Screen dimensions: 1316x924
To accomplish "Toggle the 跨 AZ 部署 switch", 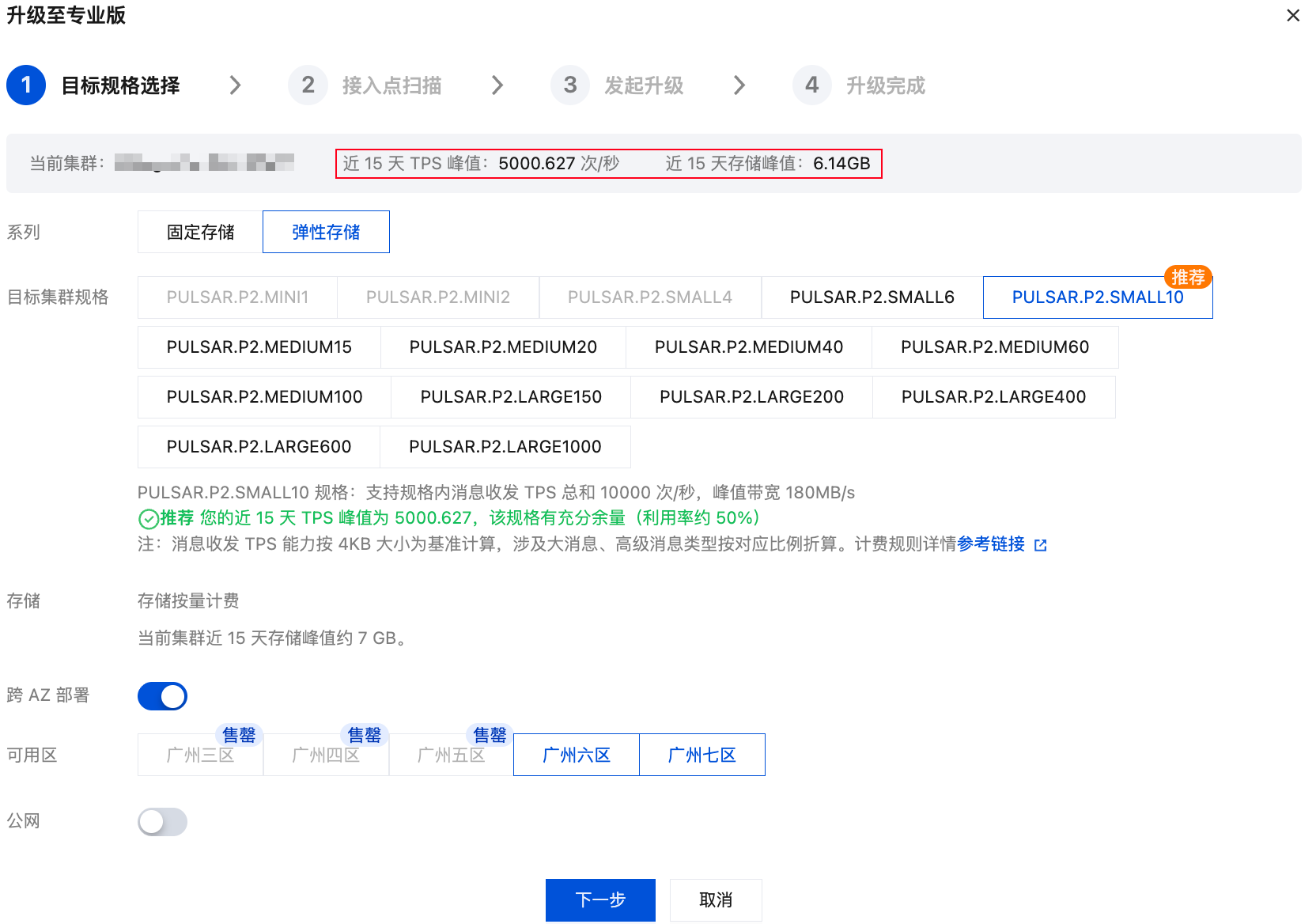I will pos(162,696).
